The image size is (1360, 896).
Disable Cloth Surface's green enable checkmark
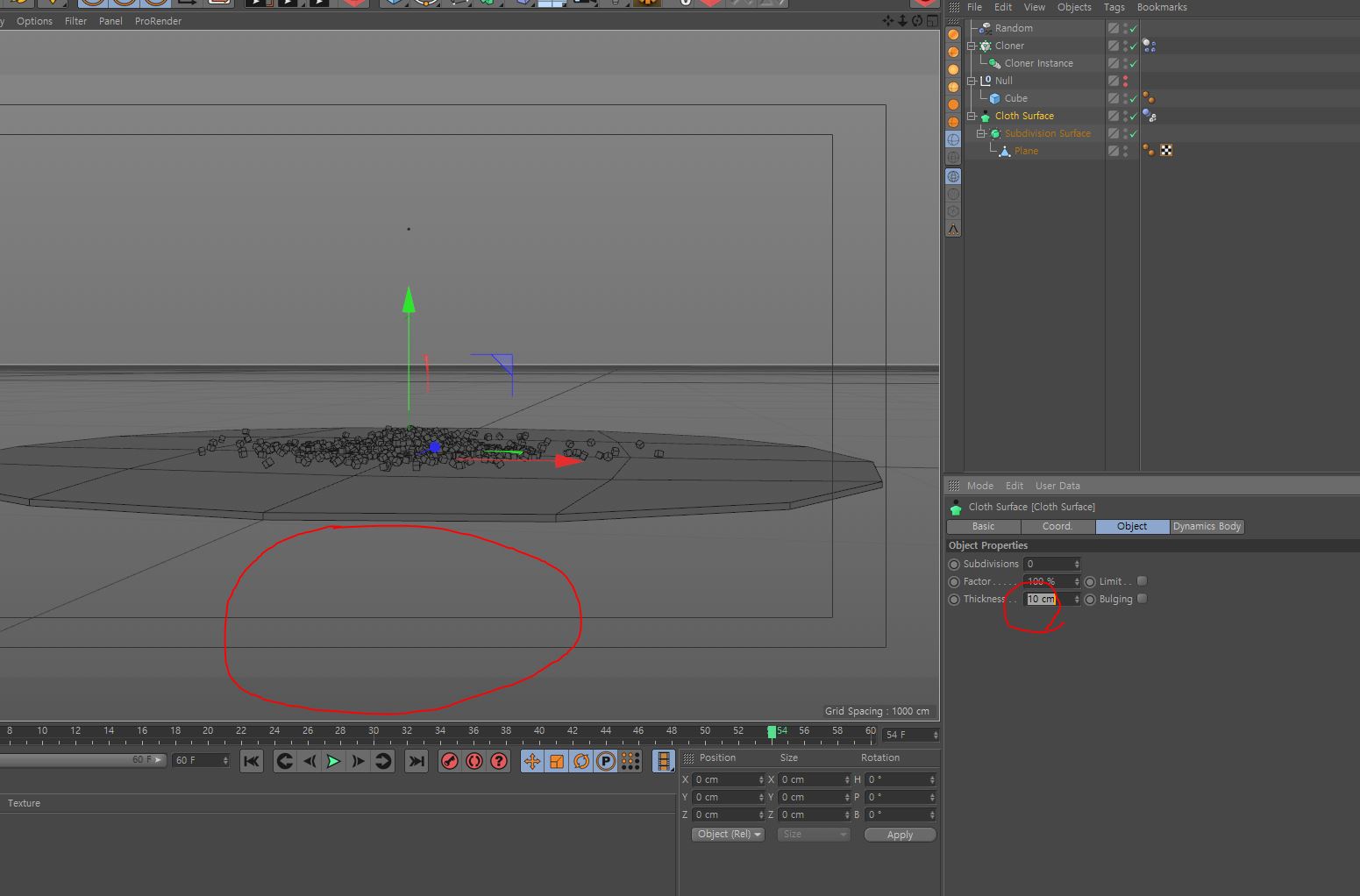click(1134, 116)
